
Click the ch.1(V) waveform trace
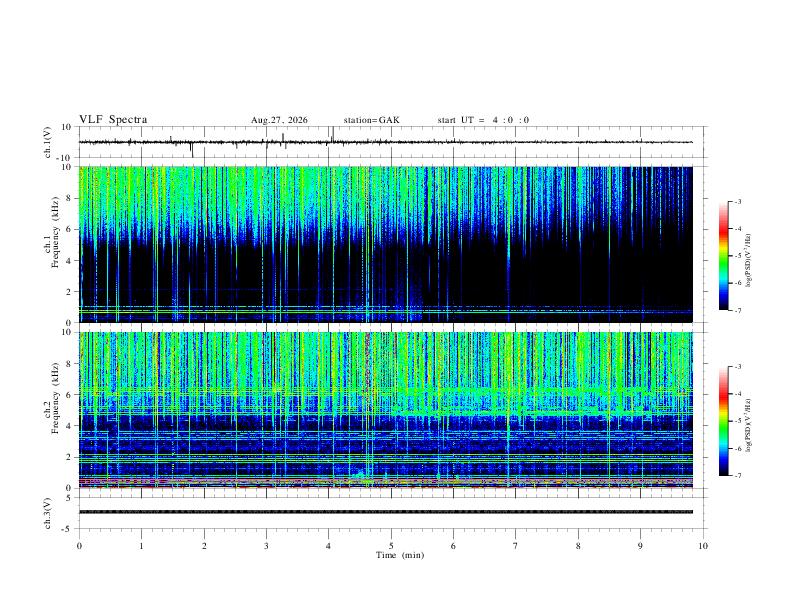pos(385,142)
